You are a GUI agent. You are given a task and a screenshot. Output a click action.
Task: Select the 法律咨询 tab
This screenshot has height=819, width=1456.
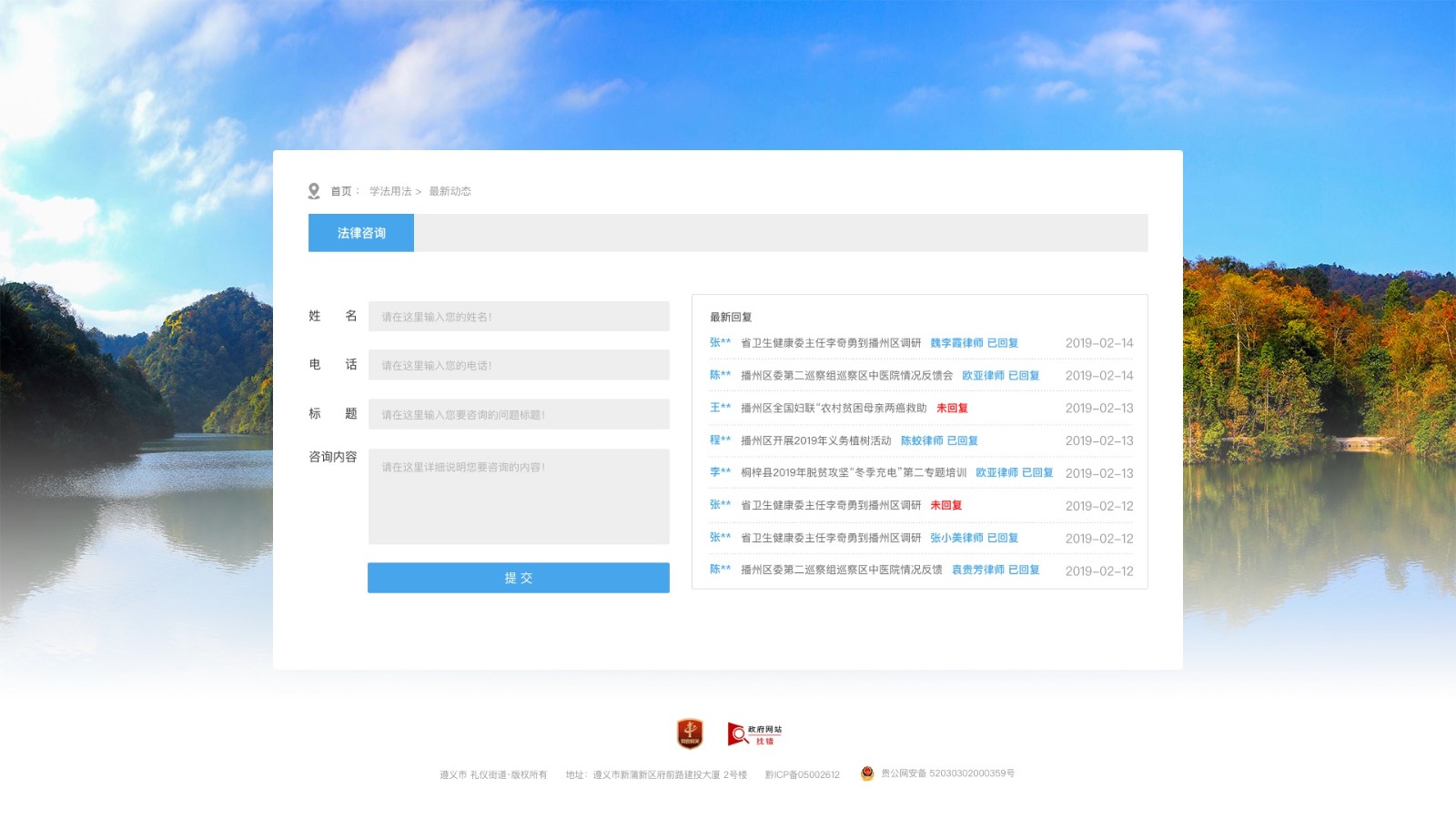361,233
